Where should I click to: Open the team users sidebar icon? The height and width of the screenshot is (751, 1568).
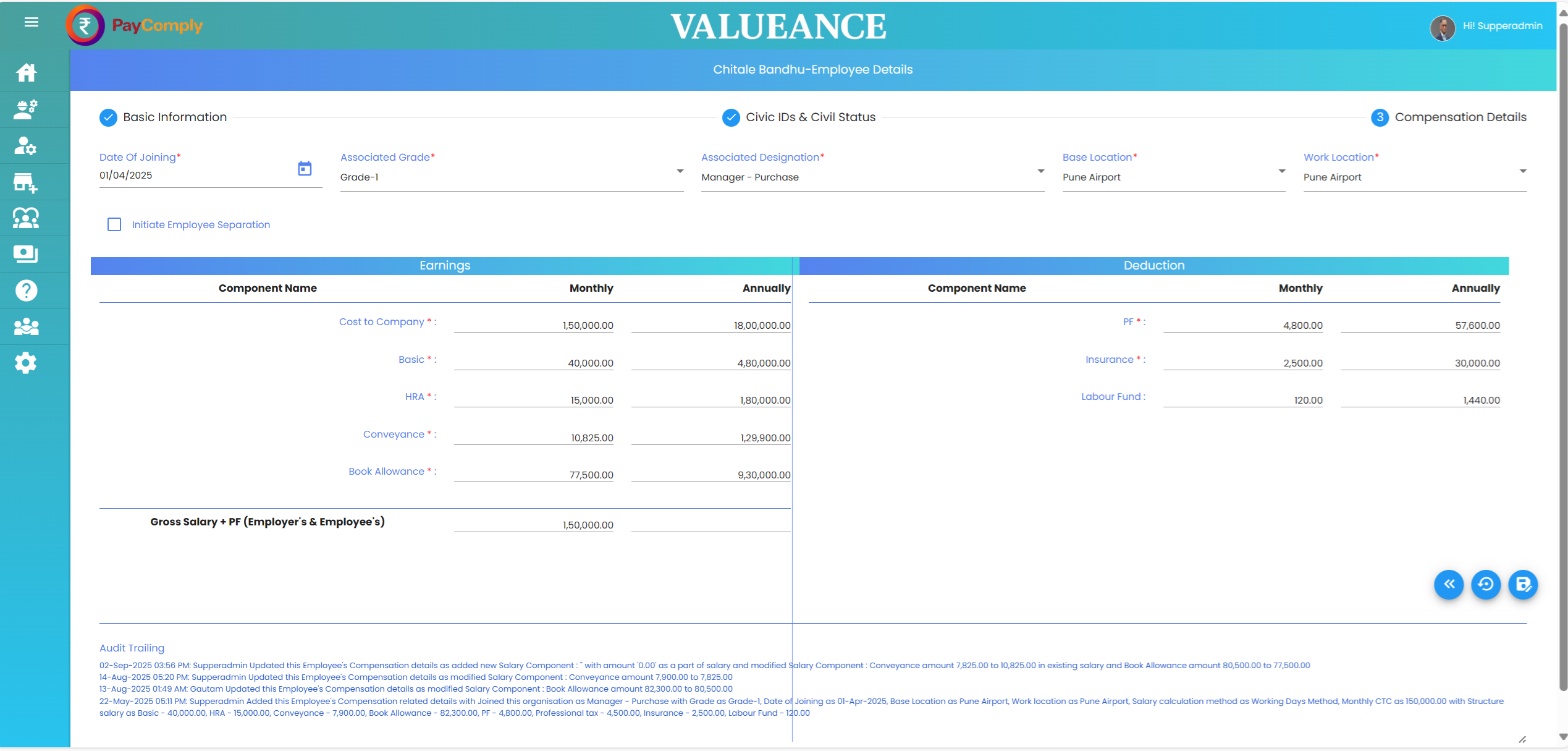click(x=26, y=326)
